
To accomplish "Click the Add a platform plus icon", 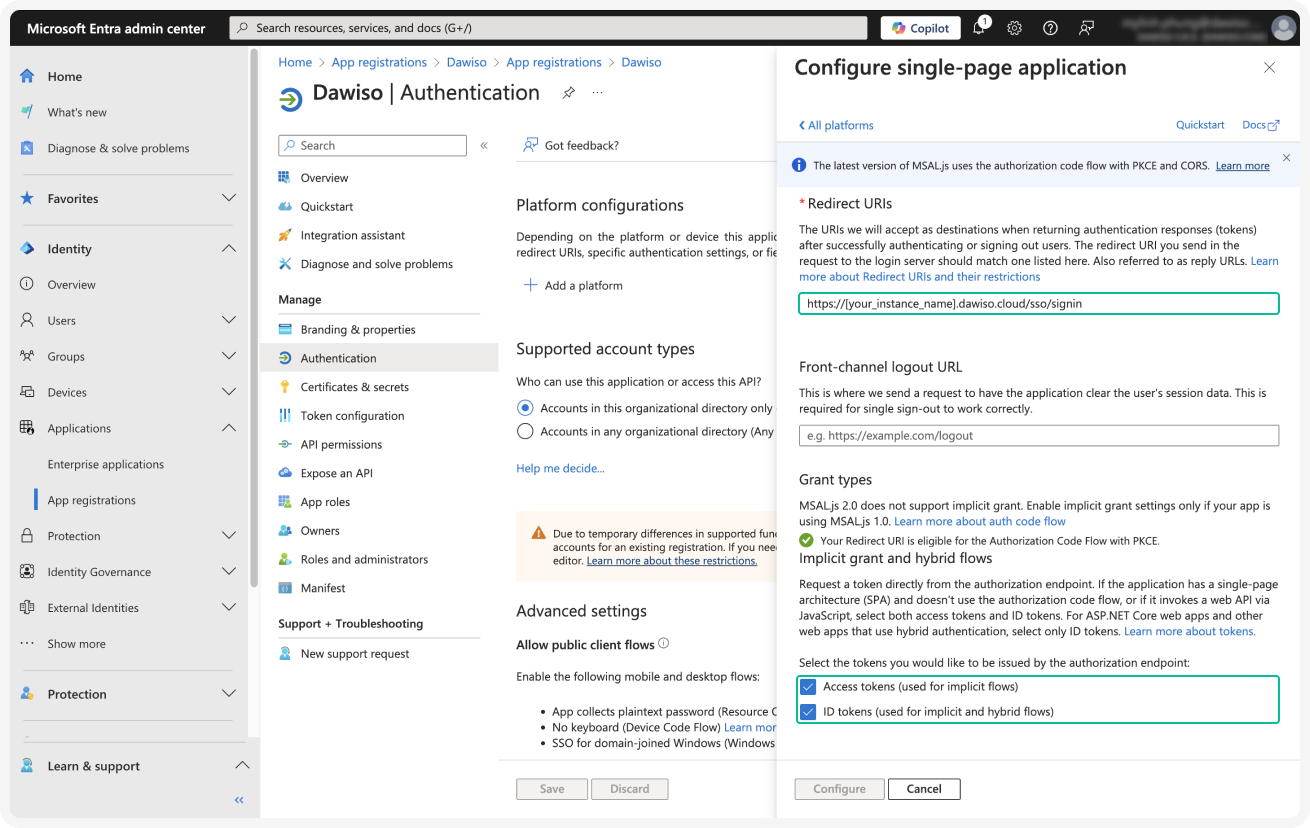I will [x=530, y=286].
